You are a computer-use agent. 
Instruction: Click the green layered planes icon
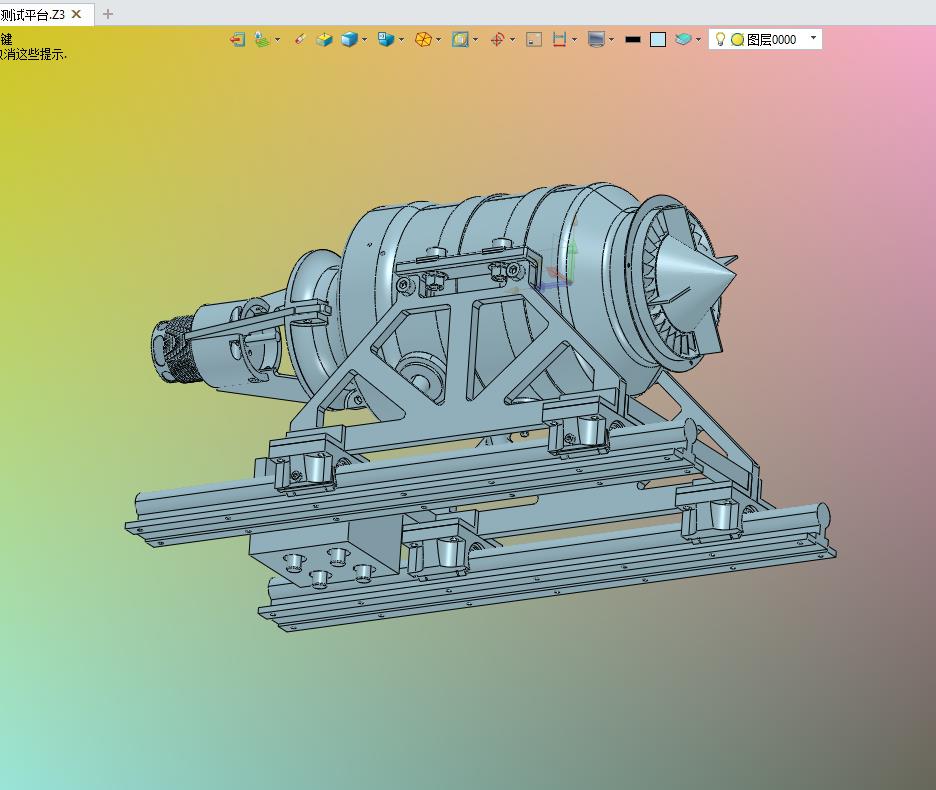tap(262, 40)
